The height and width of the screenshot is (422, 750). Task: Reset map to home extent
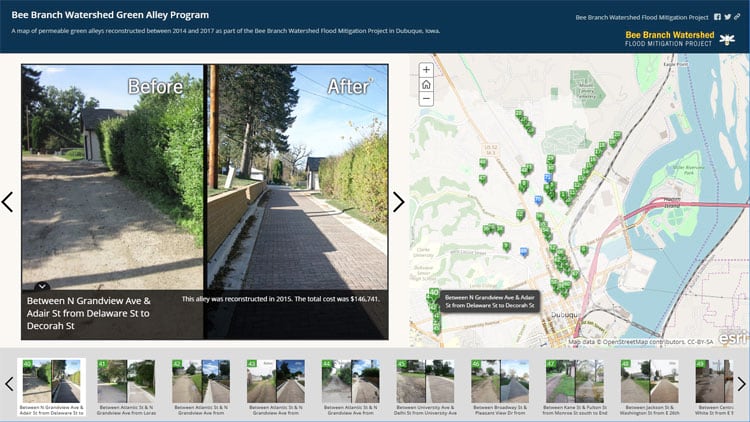[426, 85]
